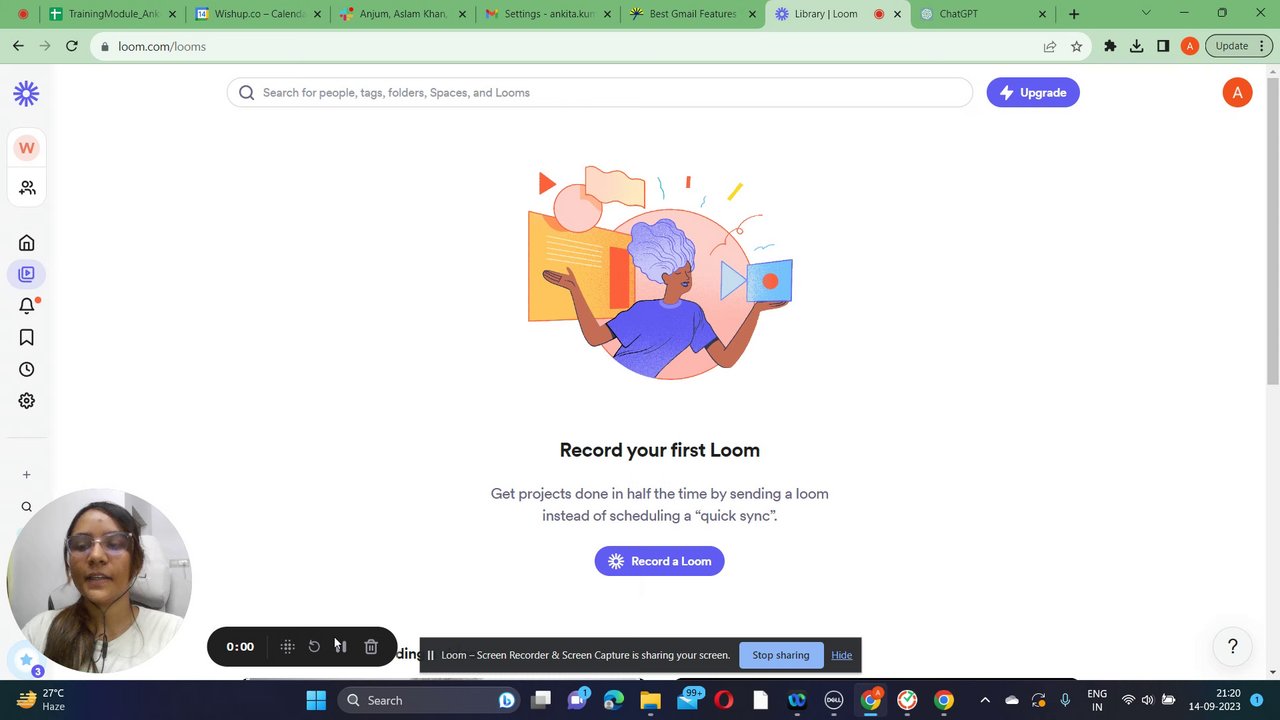Image resolution: width=1280 pixels, height=720 pixels.
Task: Click the page vertical scrollbar
Action: (x=1272, y=230)
